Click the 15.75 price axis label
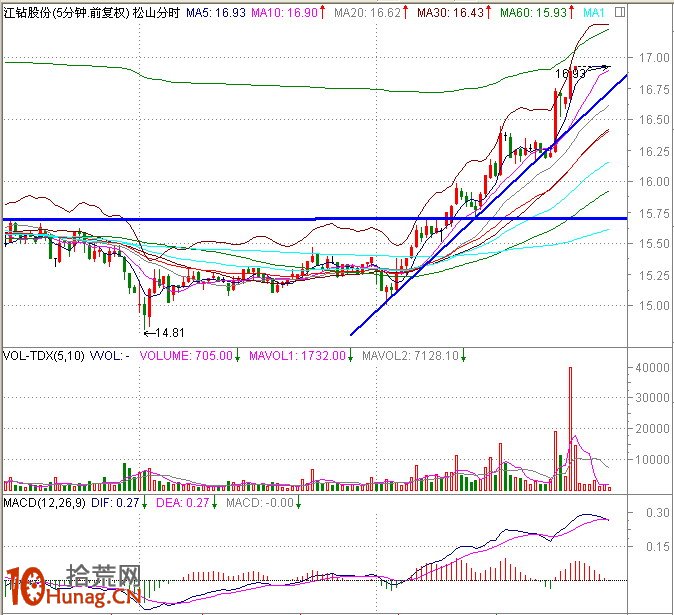This screenshot has height=615, width=674. [x=654, y=214]
